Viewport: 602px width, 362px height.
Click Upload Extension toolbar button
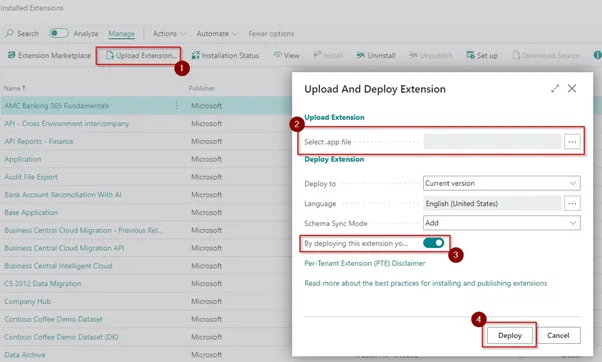click(141, 56)
